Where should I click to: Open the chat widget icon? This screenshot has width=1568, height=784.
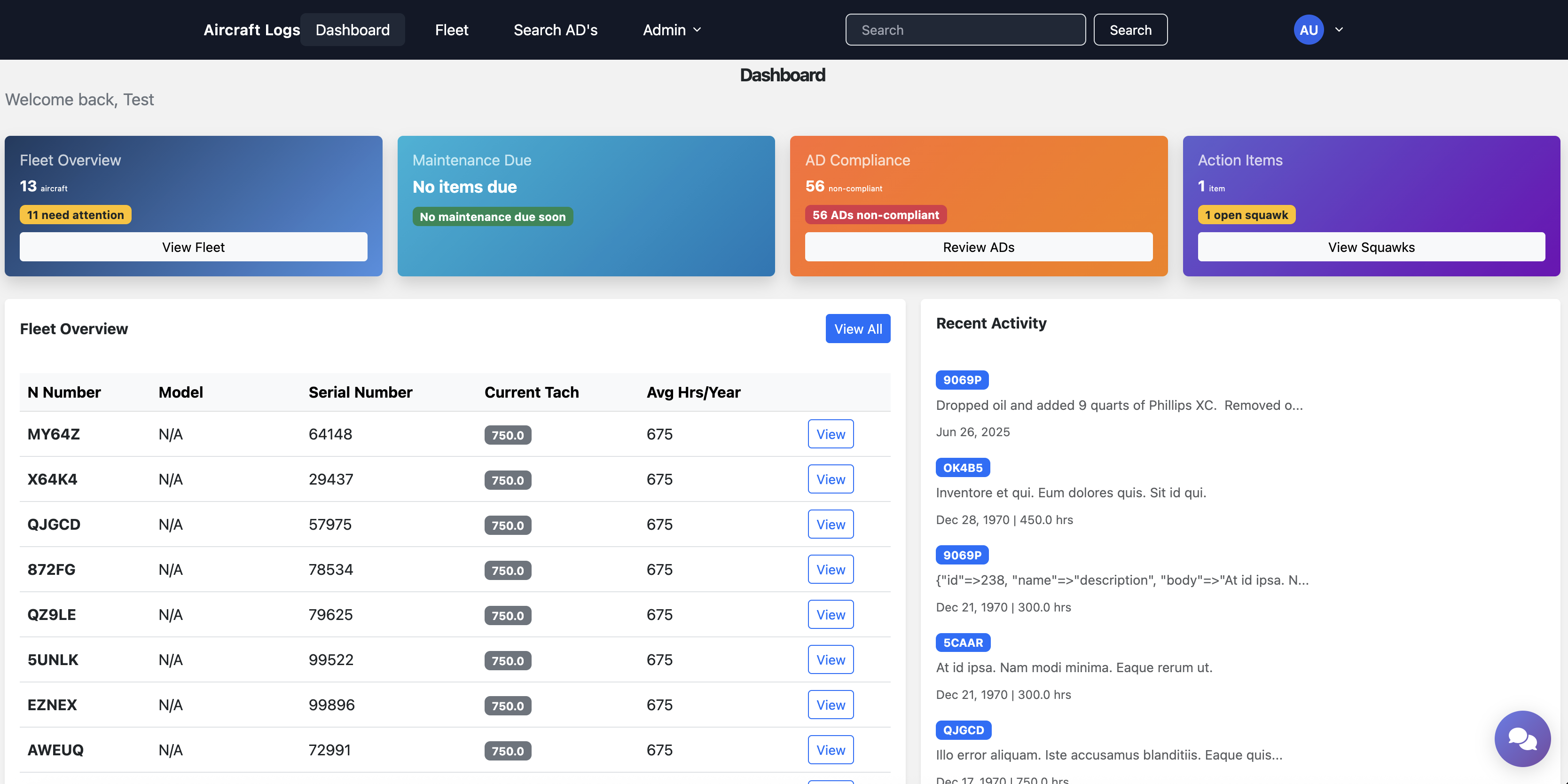click(1522, 738)
